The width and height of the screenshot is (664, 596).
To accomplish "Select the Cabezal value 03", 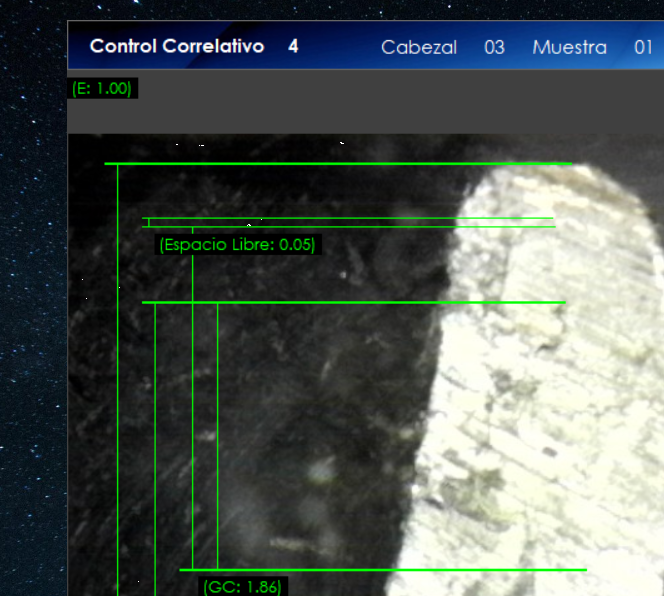I will 494,48.
